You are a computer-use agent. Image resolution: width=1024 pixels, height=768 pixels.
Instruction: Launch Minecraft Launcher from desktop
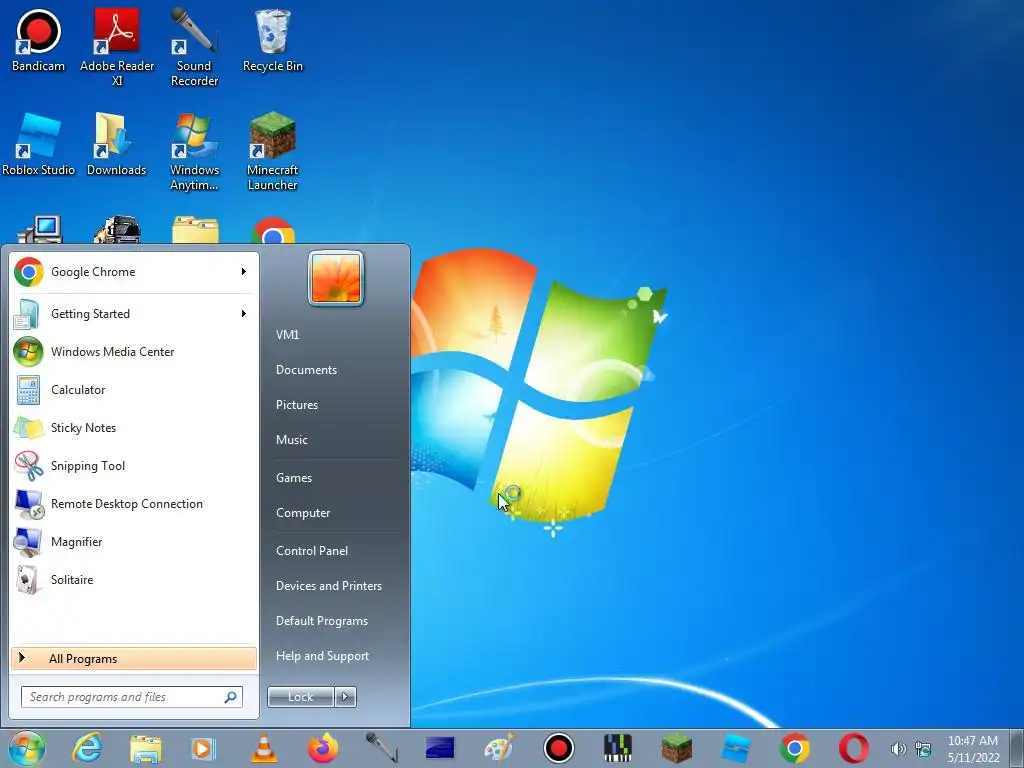272,152
